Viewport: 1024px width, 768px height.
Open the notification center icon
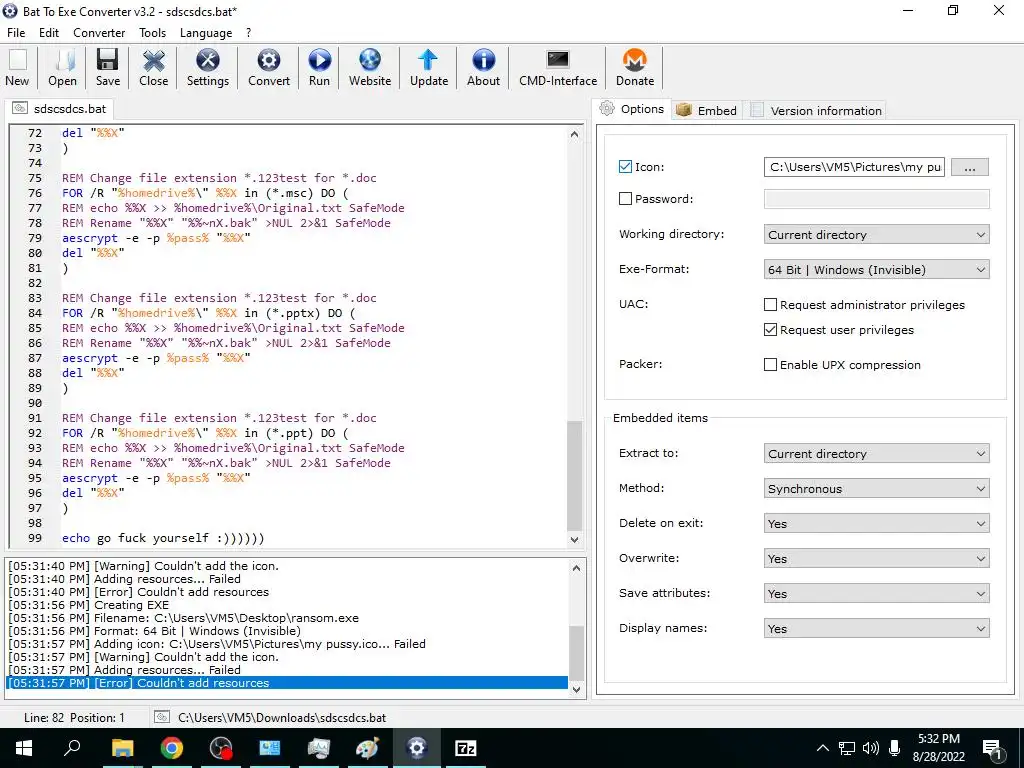click(993, 748)
